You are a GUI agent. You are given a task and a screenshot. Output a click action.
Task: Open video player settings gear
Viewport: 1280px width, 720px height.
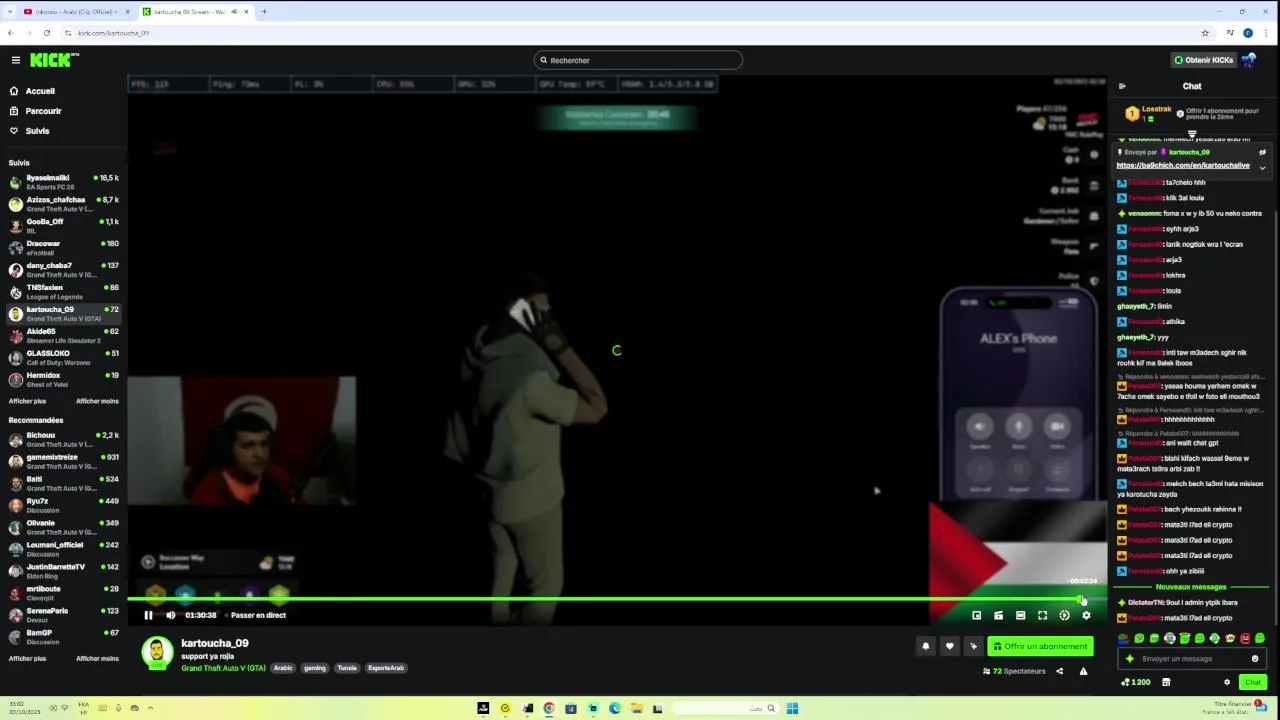(x=1086, y=615)
